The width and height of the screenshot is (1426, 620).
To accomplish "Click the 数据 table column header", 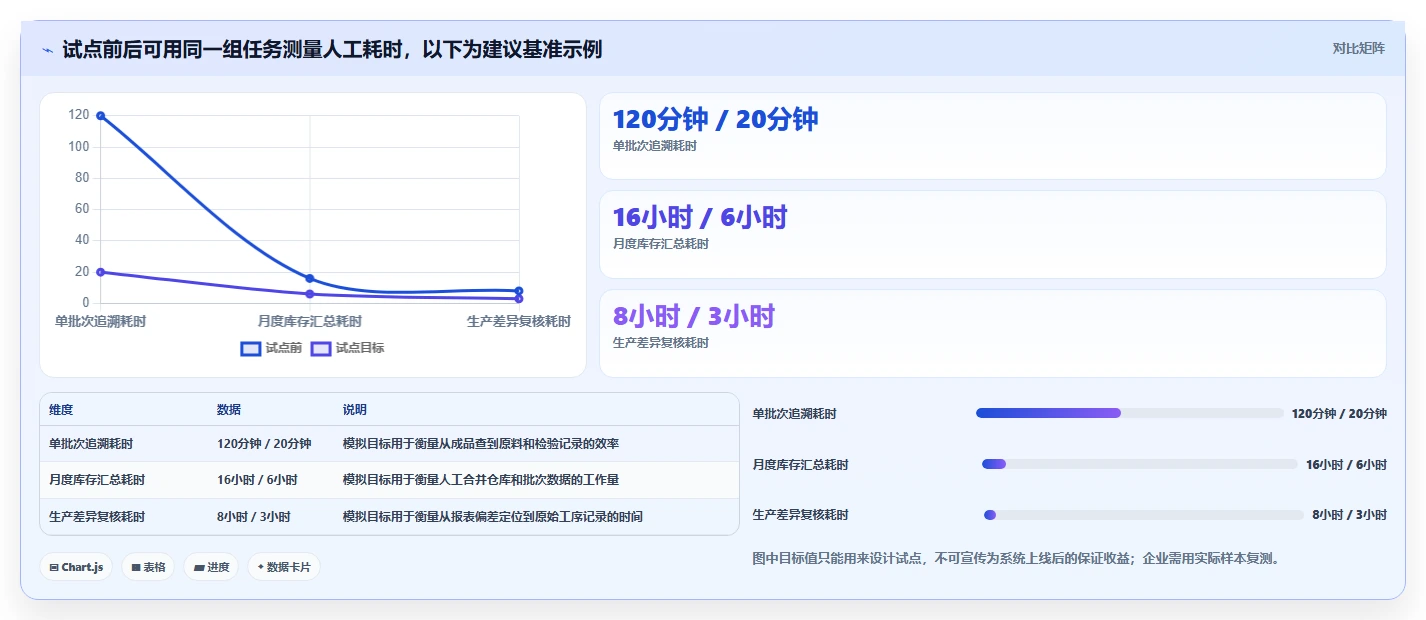I will pyautogui.click(x=228, y=410).
